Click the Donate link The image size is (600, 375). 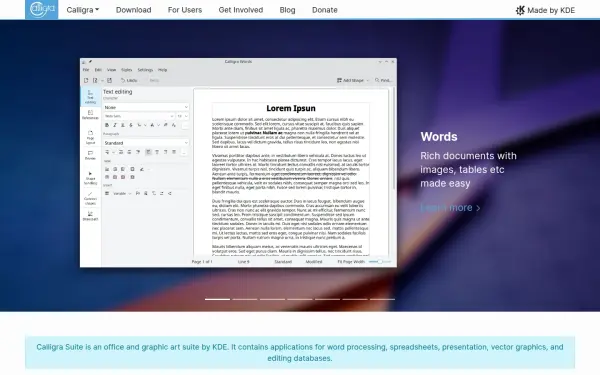coord(324,10)
